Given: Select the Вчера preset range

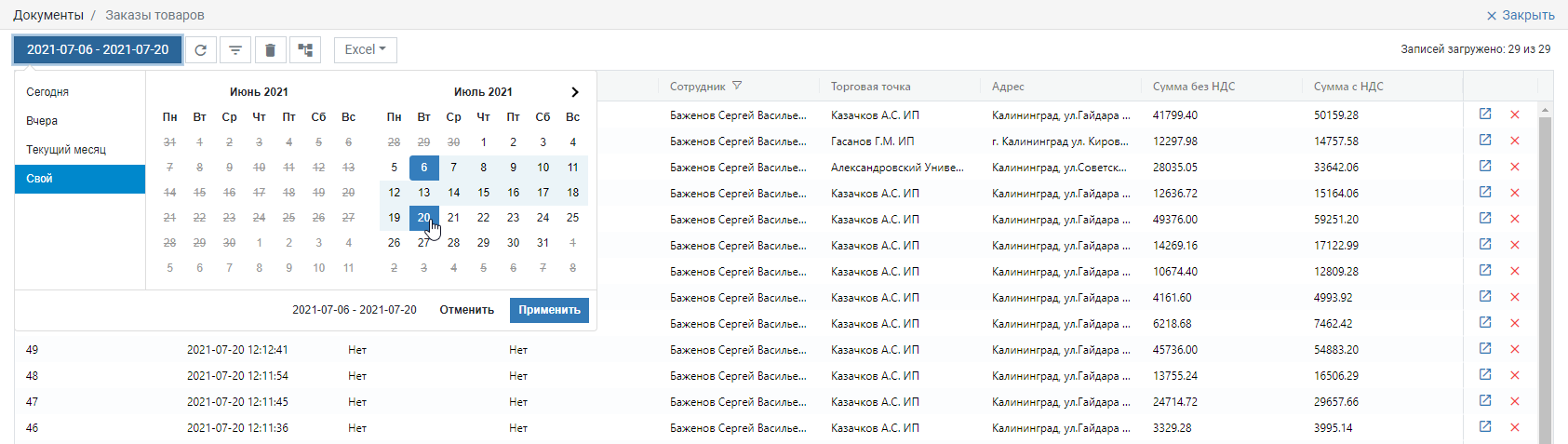Looking at the screenshot, I should 80,121.
